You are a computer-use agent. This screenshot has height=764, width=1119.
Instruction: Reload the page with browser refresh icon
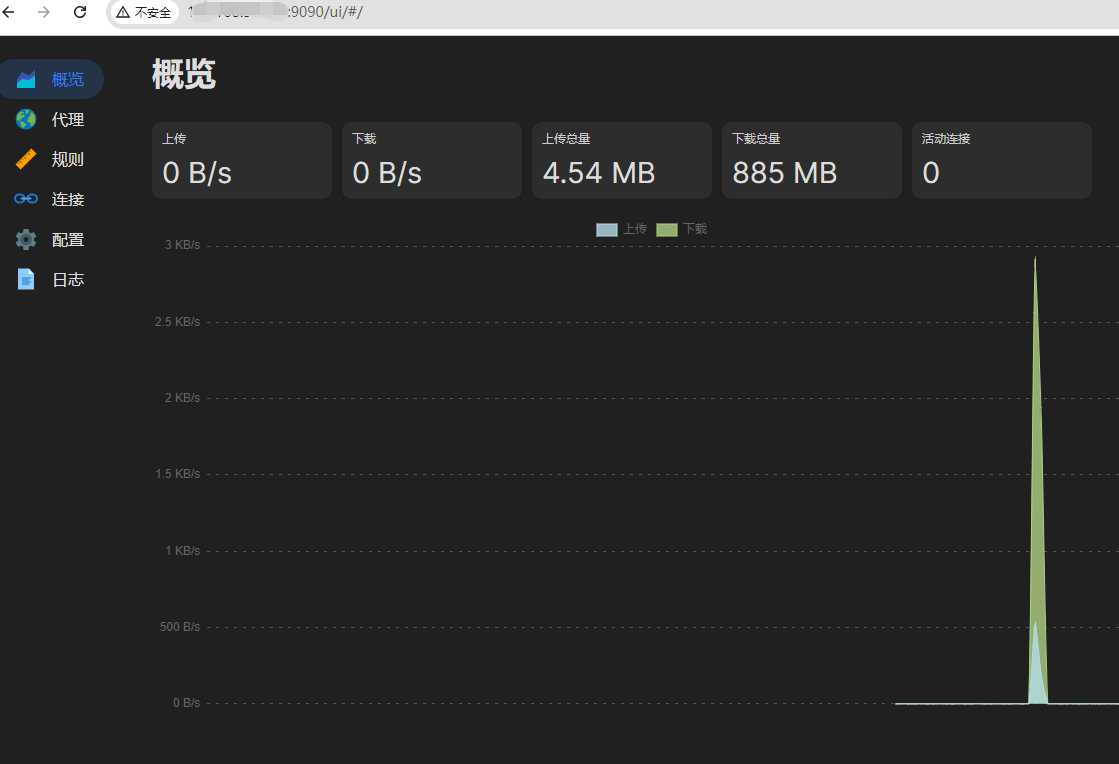click(x=80, y=12)
